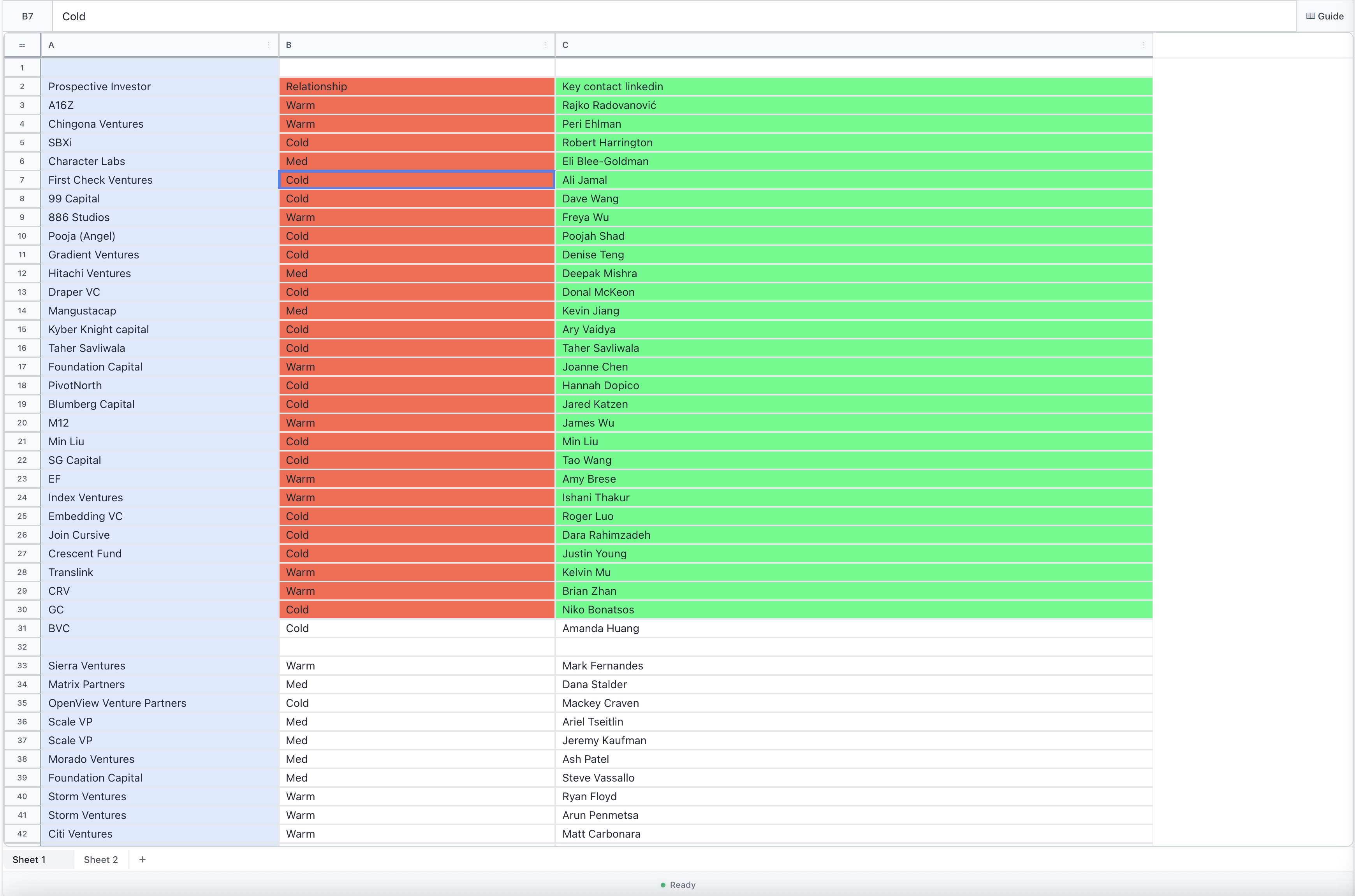Image resolution: width=1355 pixels, height=896 pixels.
Task: Click 'Denise Teng' cell
Action: pyautogui.click(x=854, y=255)
